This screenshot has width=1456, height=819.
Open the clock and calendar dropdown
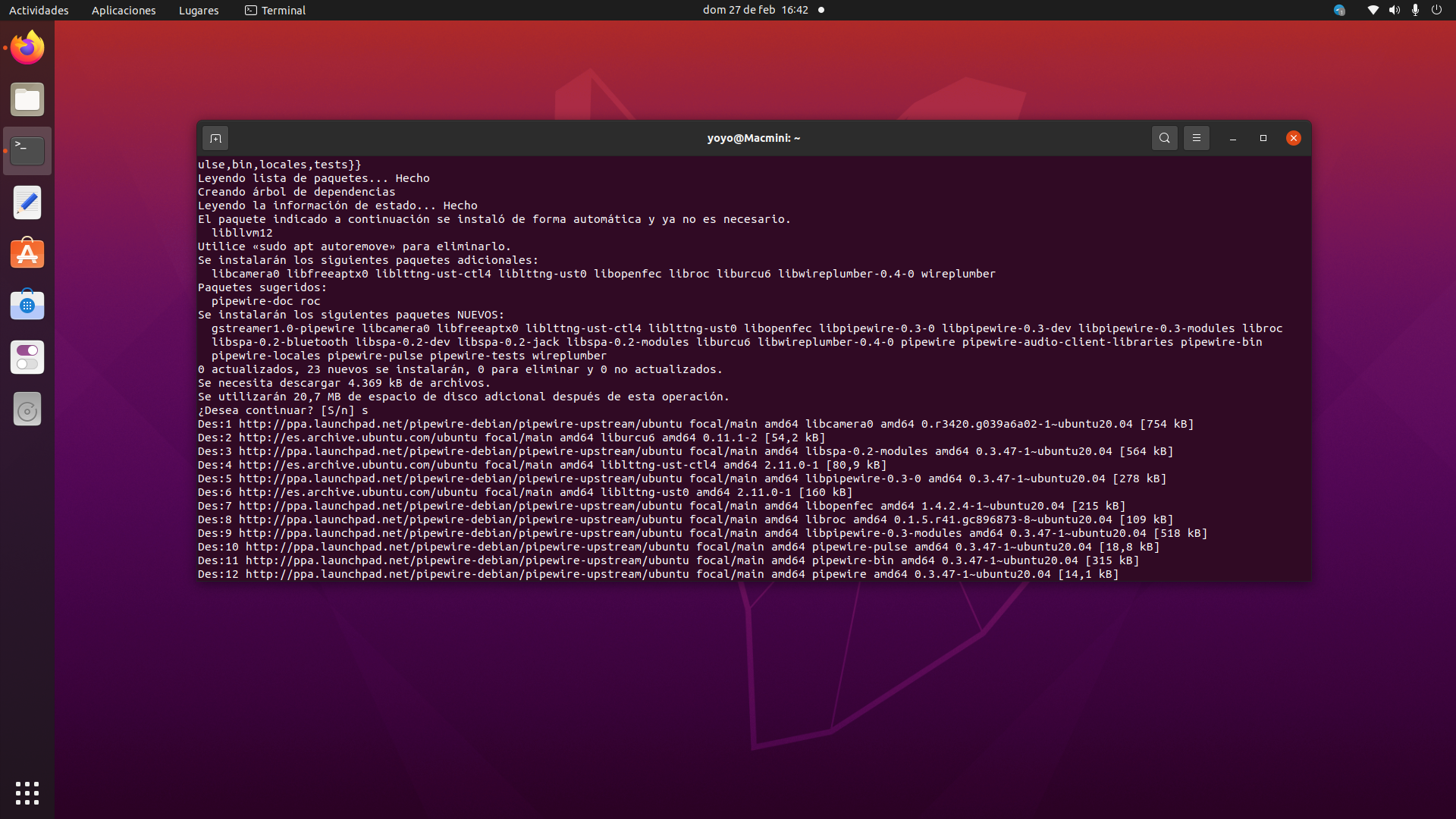[755, 10]
